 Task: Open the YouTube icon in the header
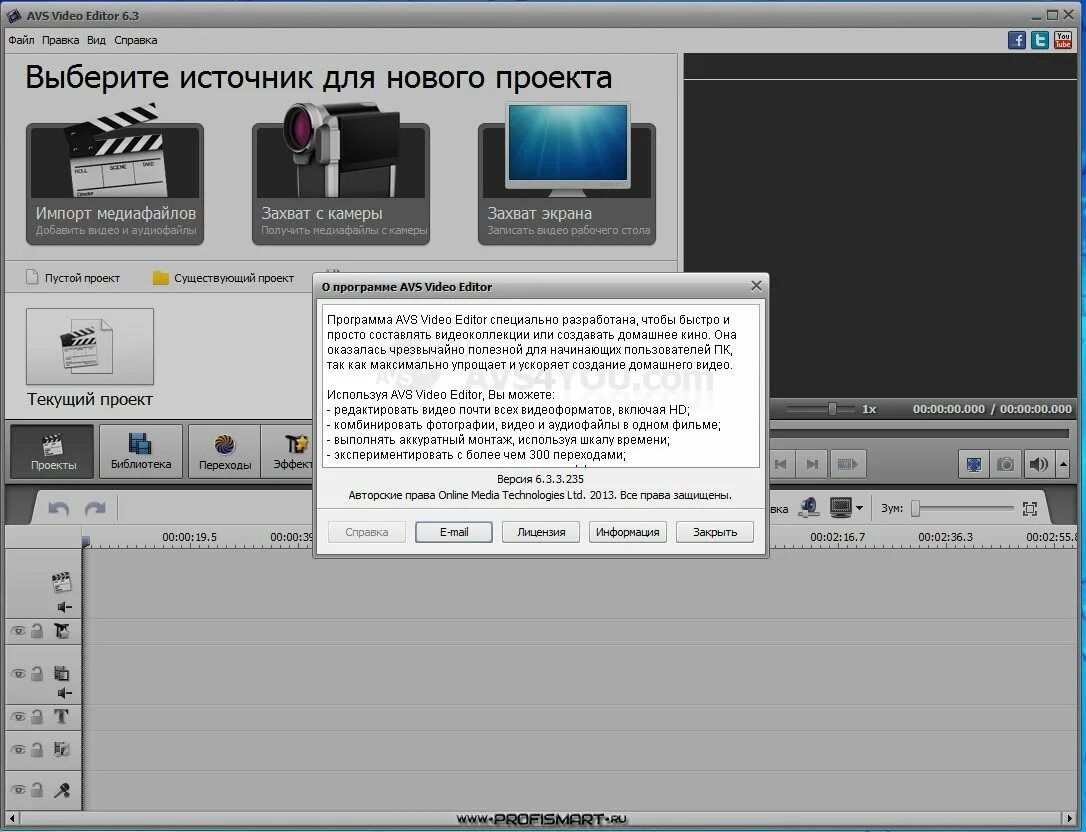coord(1062,40)
